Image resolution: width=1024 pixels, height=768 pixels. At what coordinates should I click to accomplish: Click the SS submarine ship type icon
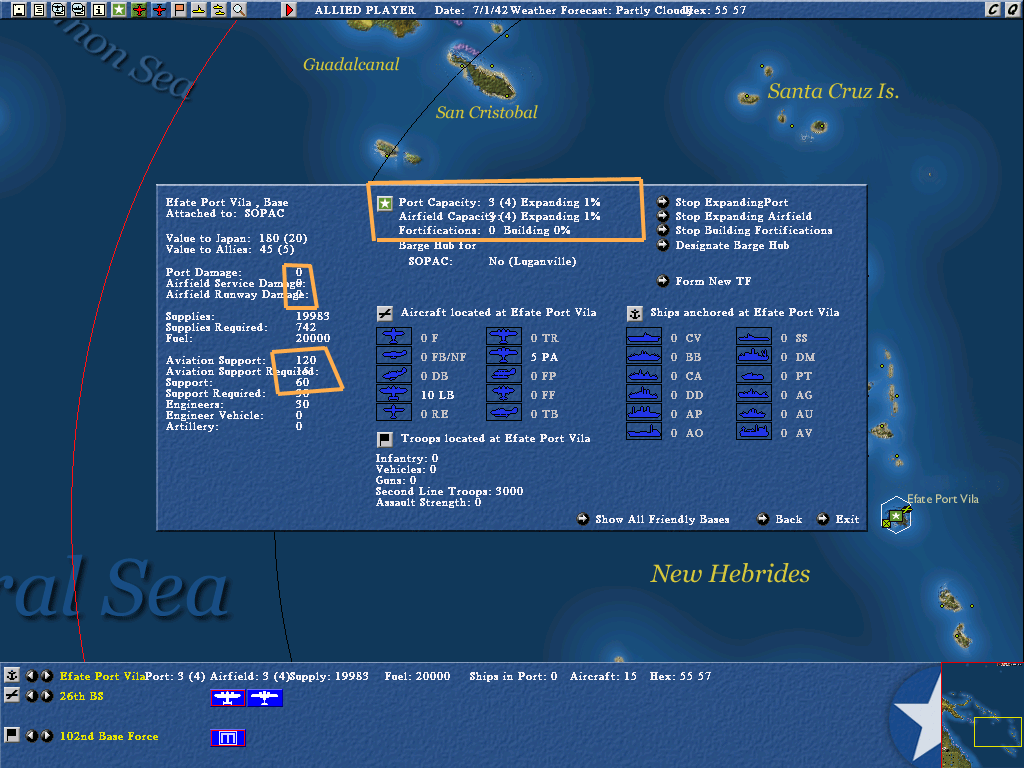[754, 336]
